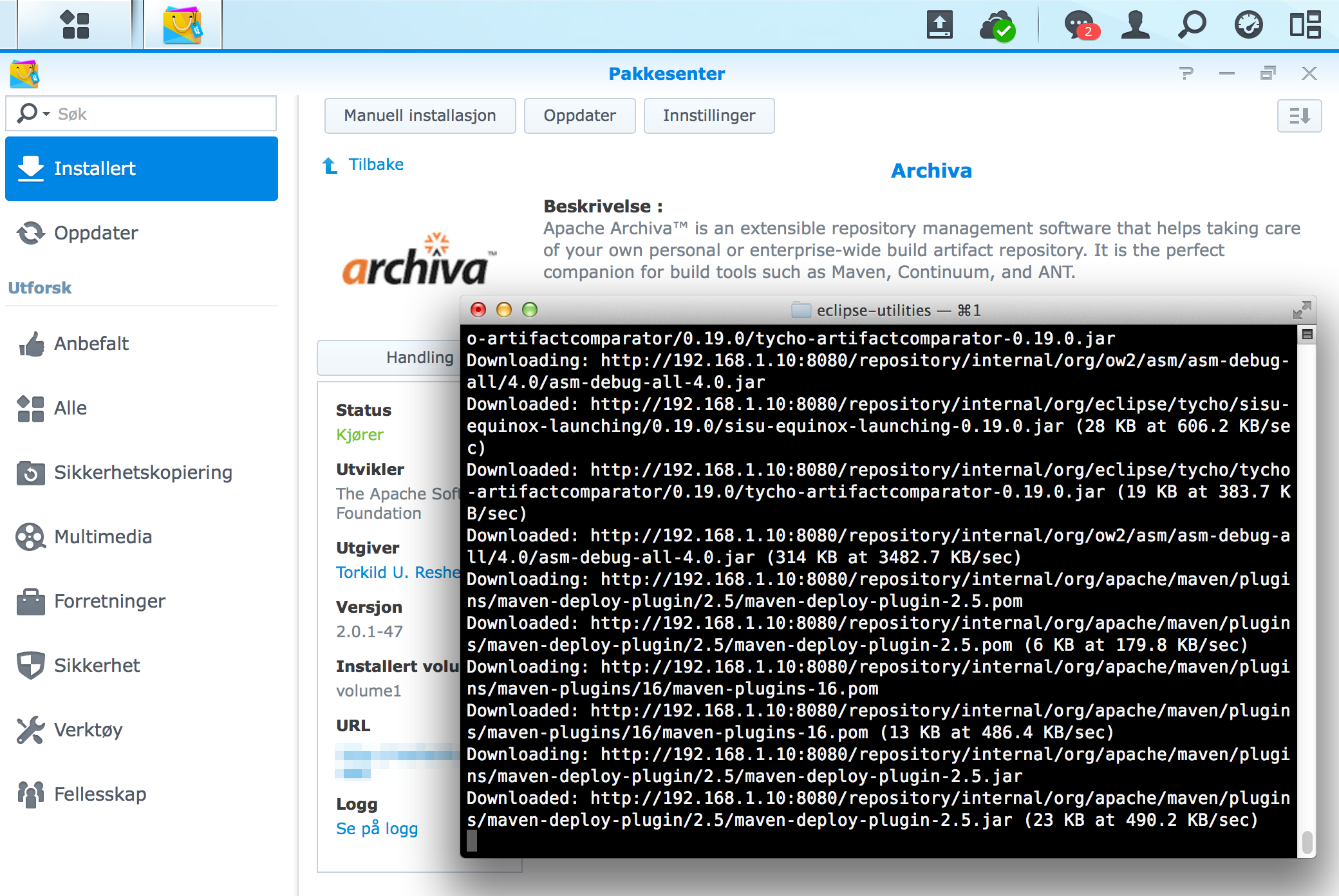
Task: Open the Anbefalt category
Action: point(91,344)
